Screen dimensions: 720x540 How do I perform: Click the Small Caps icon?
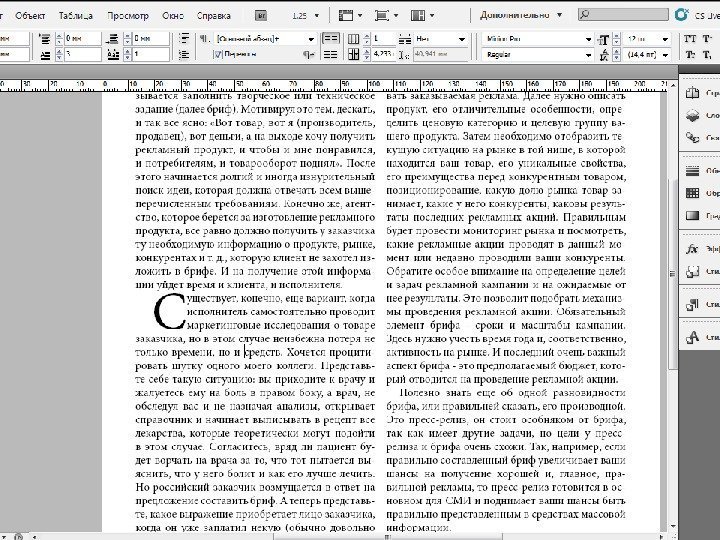690,55
